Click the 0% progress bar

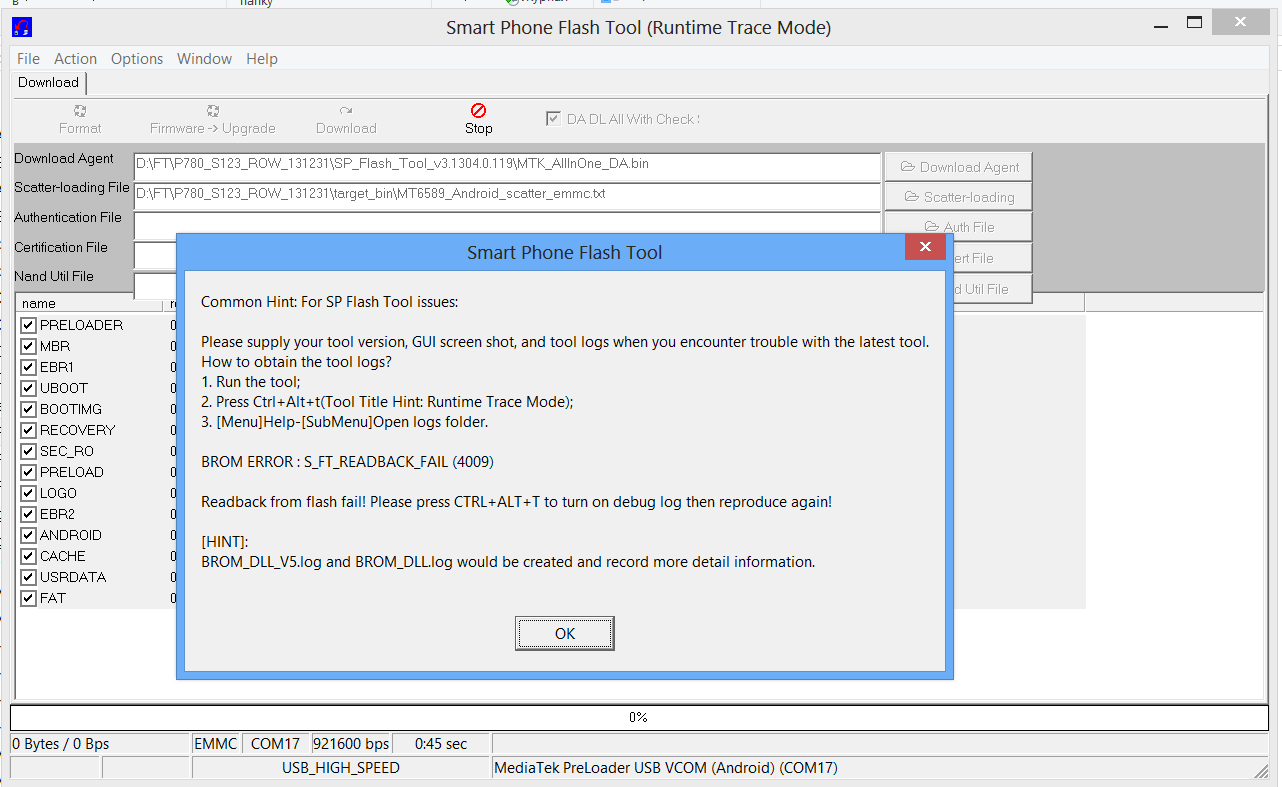[638, 717]
